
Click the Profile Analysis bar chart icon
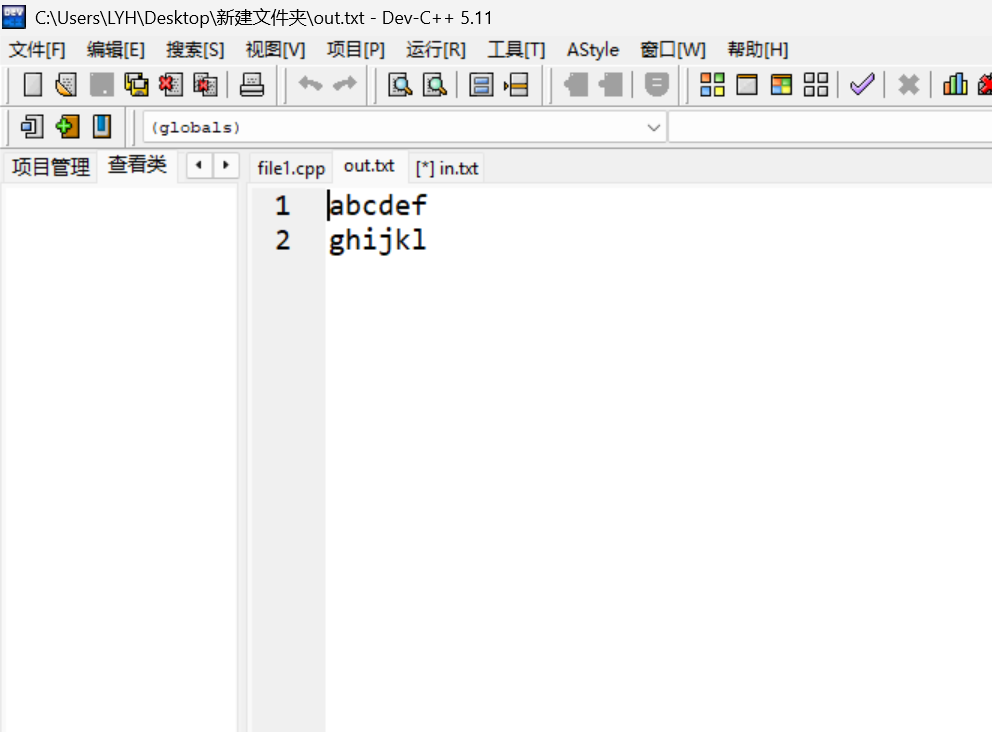955,84
